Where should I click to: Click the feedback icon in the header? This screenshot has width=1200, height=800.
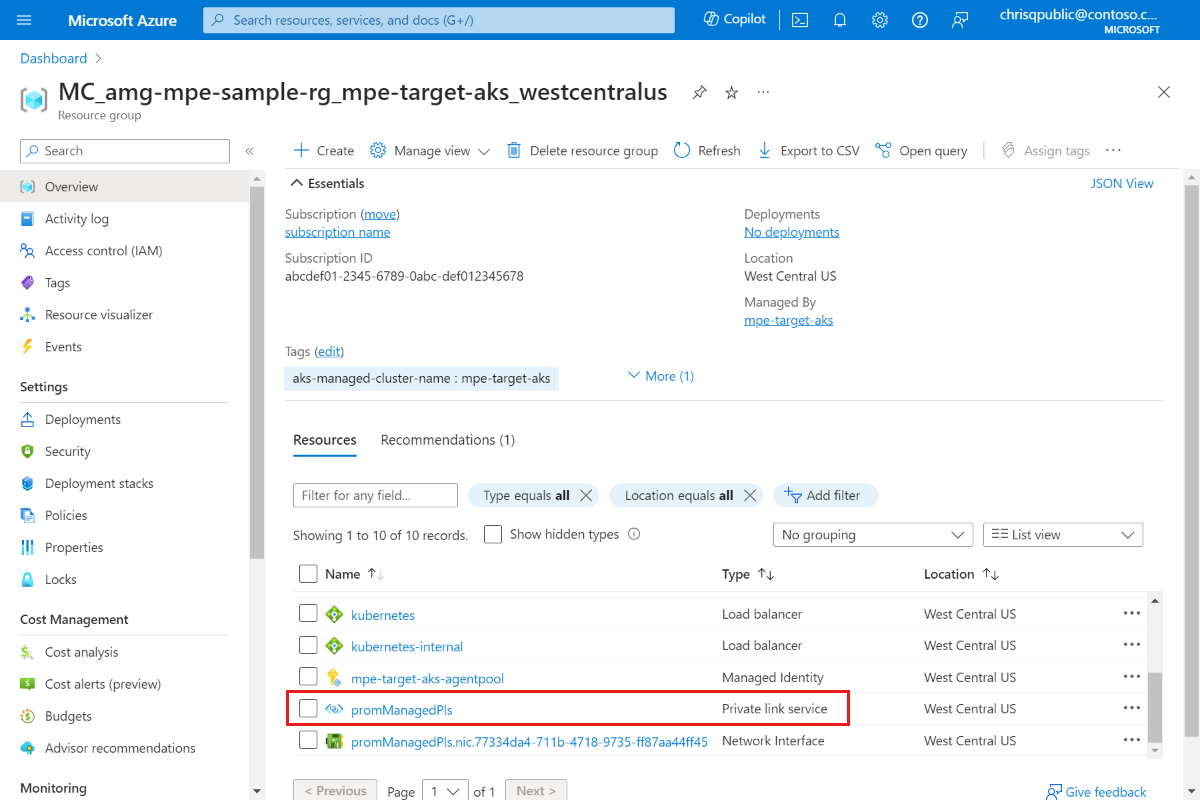pyautogui.click(x=960, y=20)
